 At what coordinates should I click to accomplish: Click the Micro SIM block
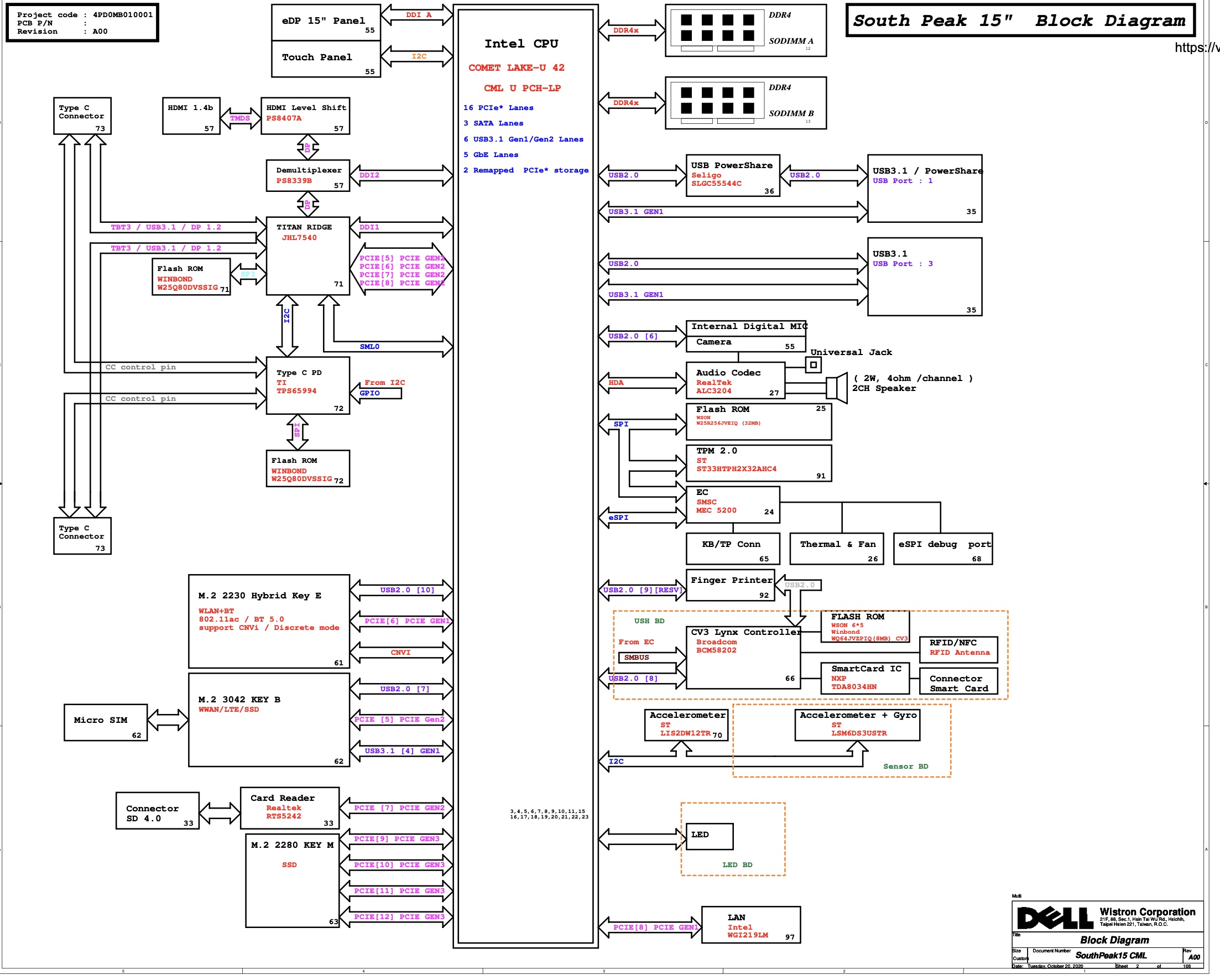click(x=106, y=722)
